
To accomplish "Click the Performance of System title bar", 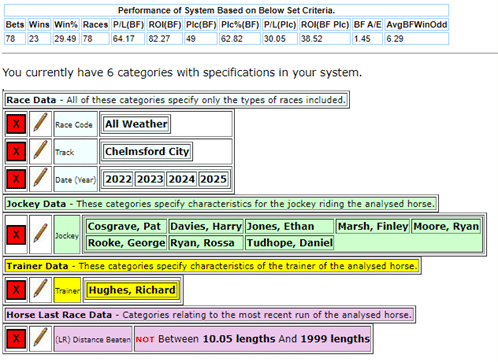I will click(226, 10).
